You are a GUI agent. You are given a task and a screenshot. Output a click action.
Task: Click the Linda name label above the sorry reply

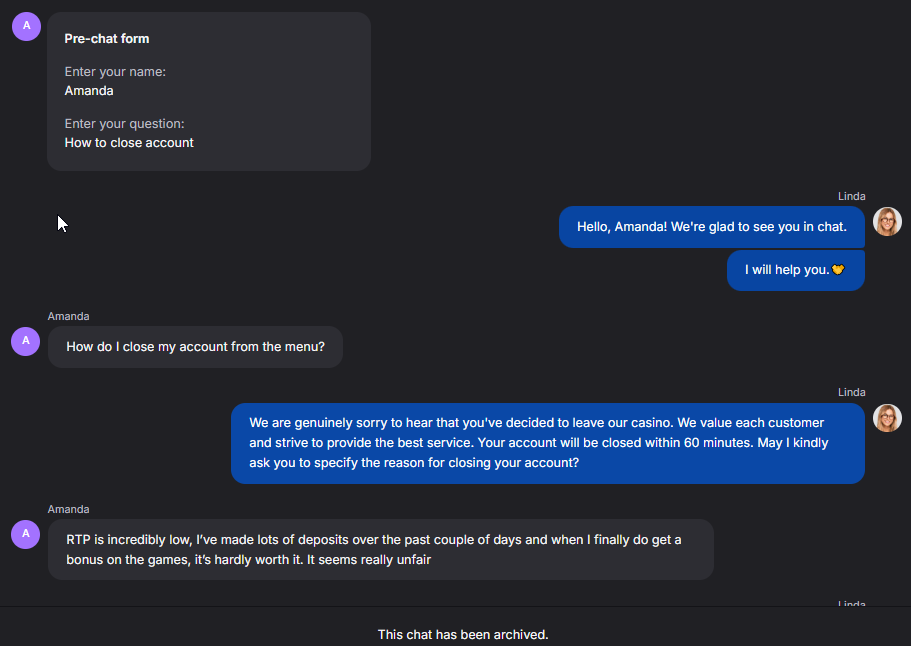click(x=851, y=392)
